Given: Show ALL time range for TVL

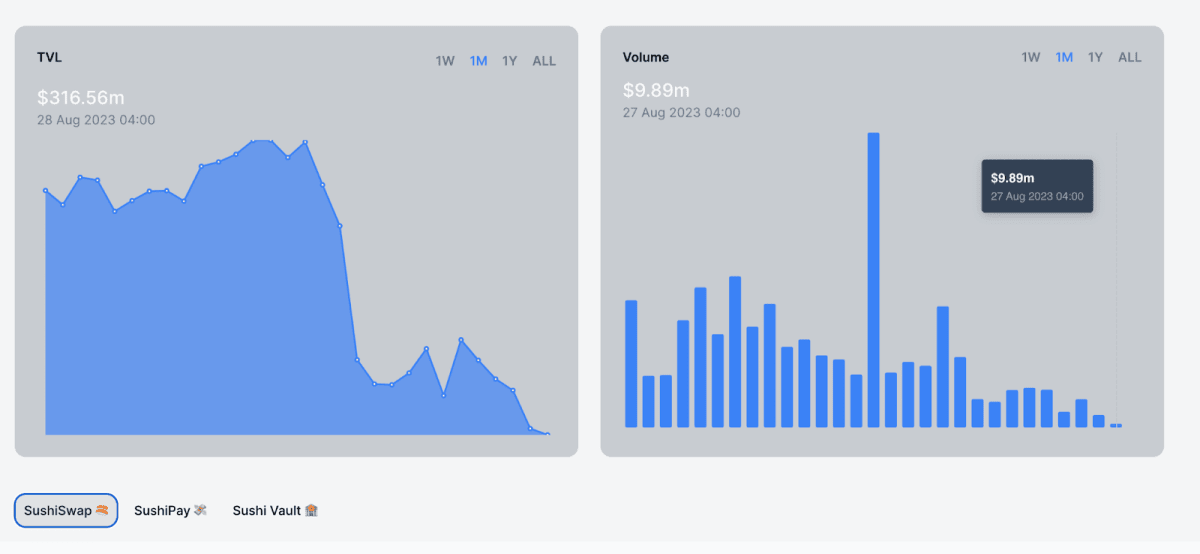Looking at the screenshot, I should point(544,61).
